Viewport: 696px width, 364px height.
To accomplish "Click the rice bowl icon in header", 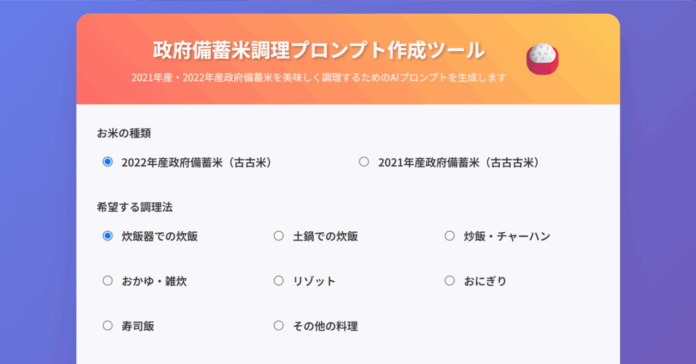I will [x=542, y=59].
